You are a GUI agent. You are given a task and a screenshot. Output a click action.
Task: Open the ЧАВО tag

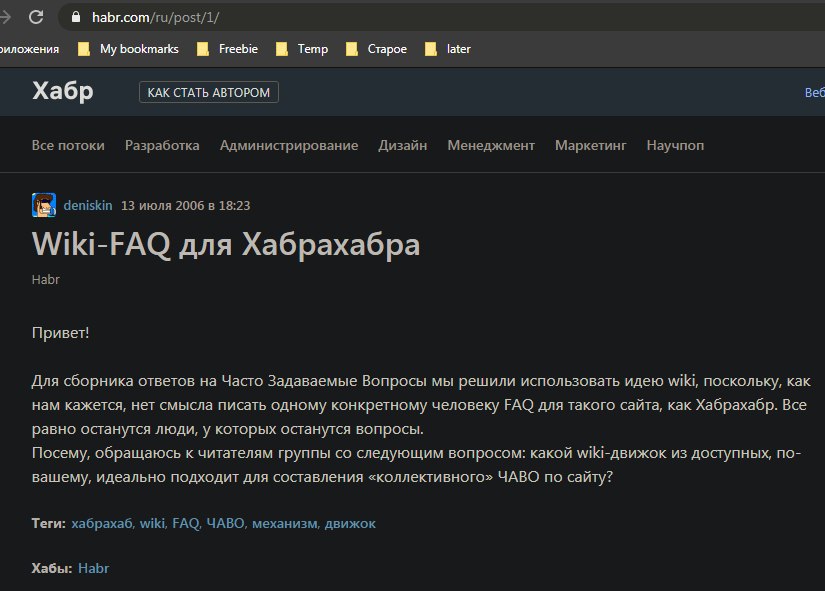coord(225,523)
